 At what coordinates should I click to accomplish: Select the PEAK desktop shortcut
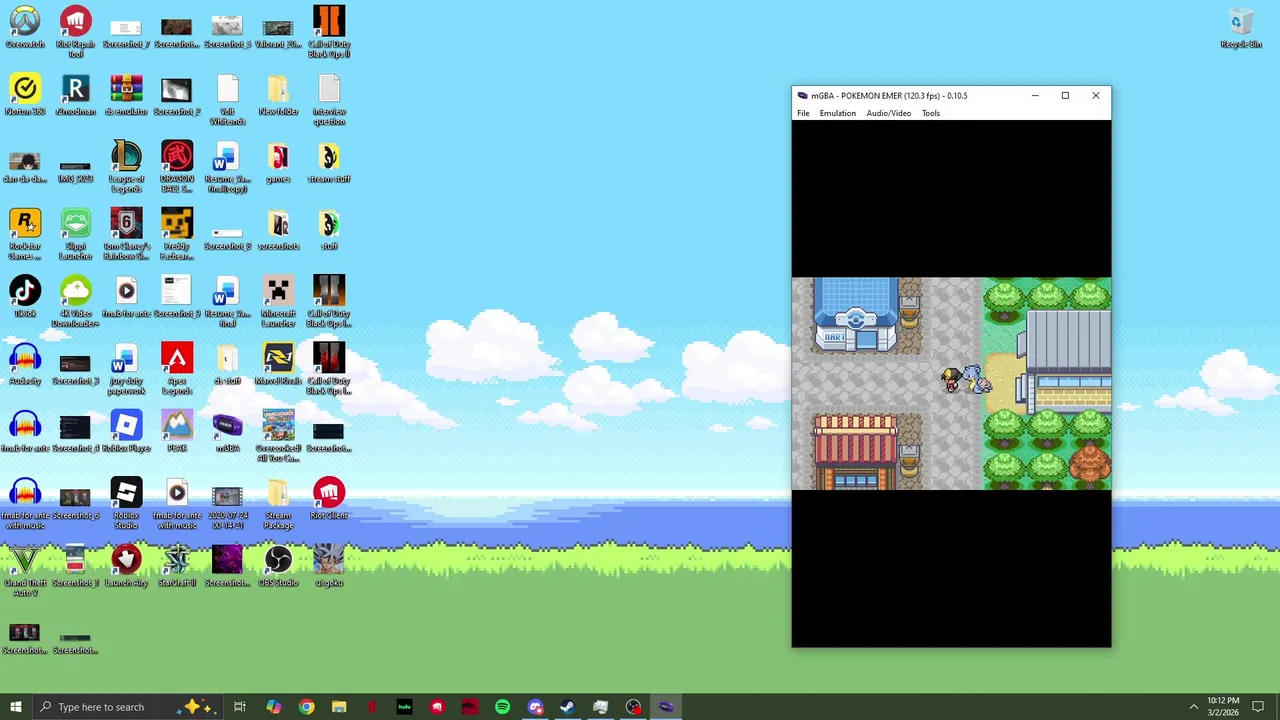[x=177, y=431]
